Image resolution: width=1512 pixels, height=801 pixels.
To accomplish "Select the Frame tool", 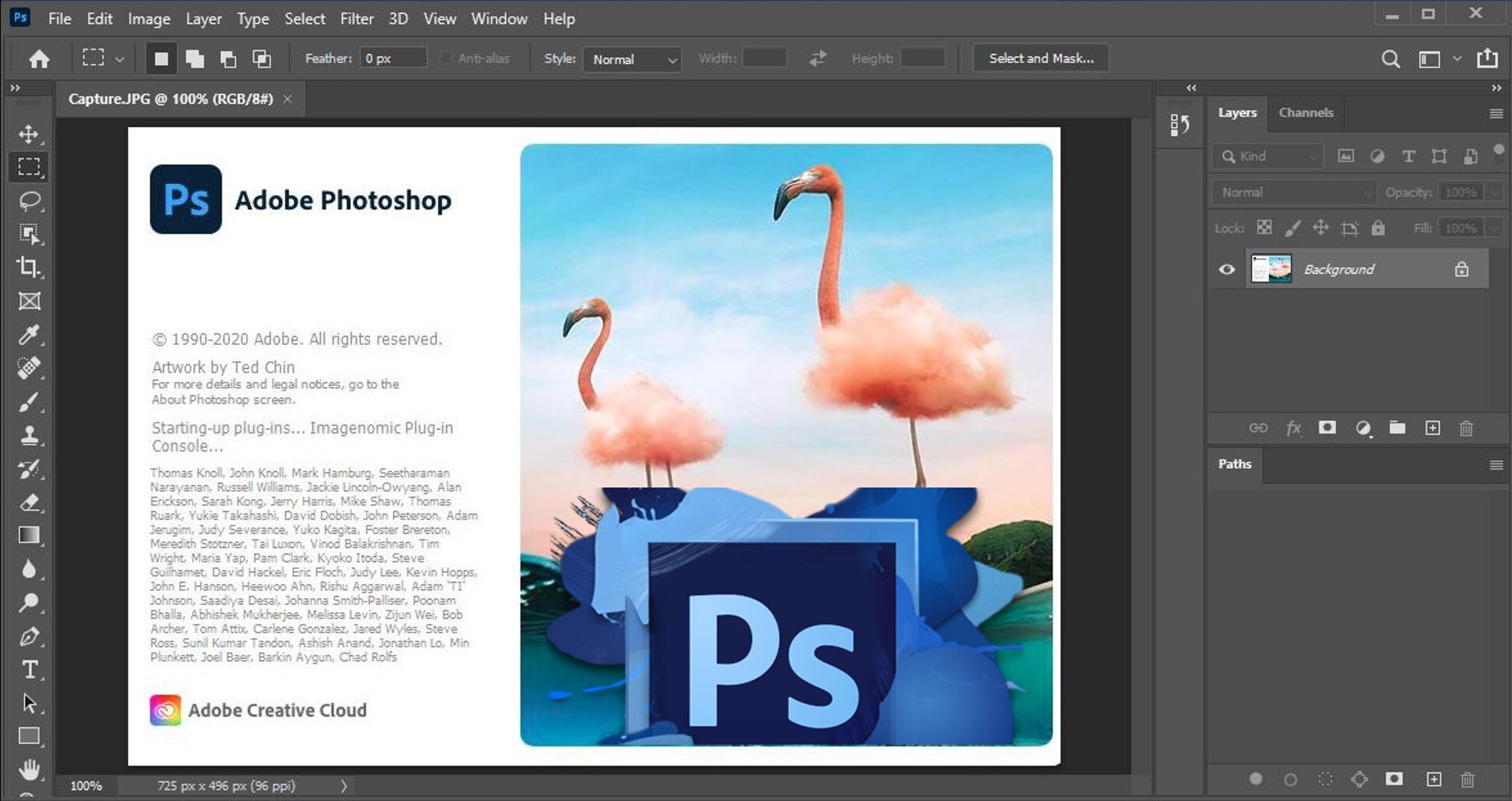I will [29, 301].
